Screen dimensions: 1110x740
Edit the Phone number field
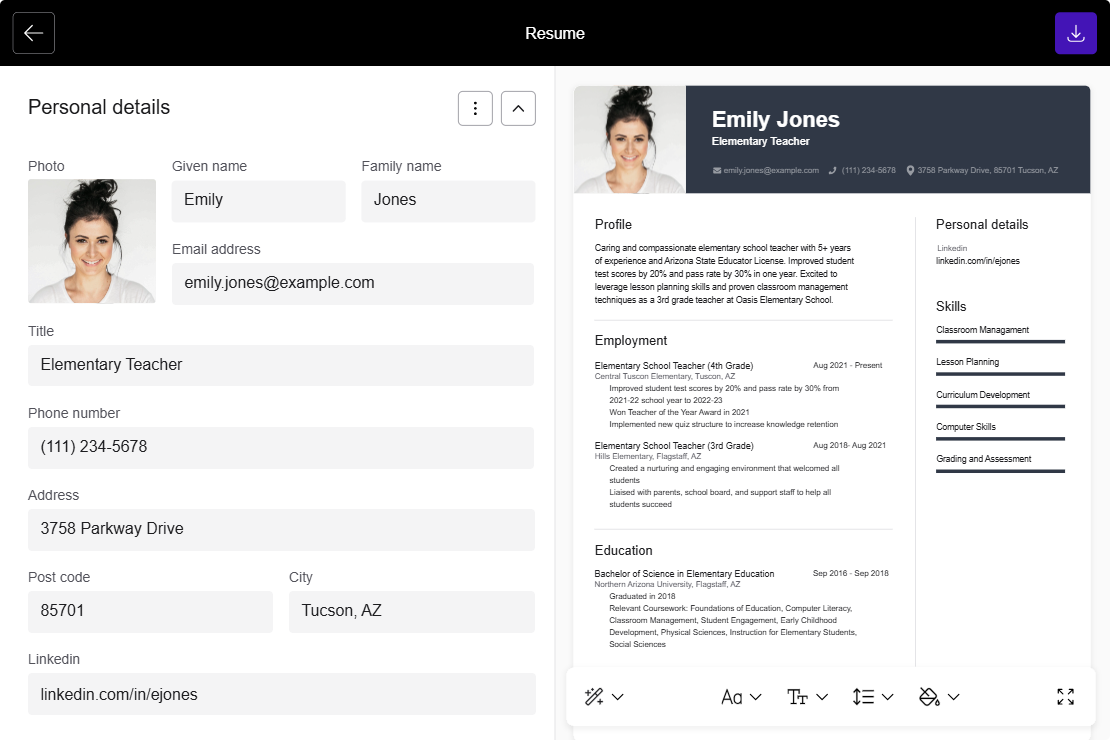point(280,447)
